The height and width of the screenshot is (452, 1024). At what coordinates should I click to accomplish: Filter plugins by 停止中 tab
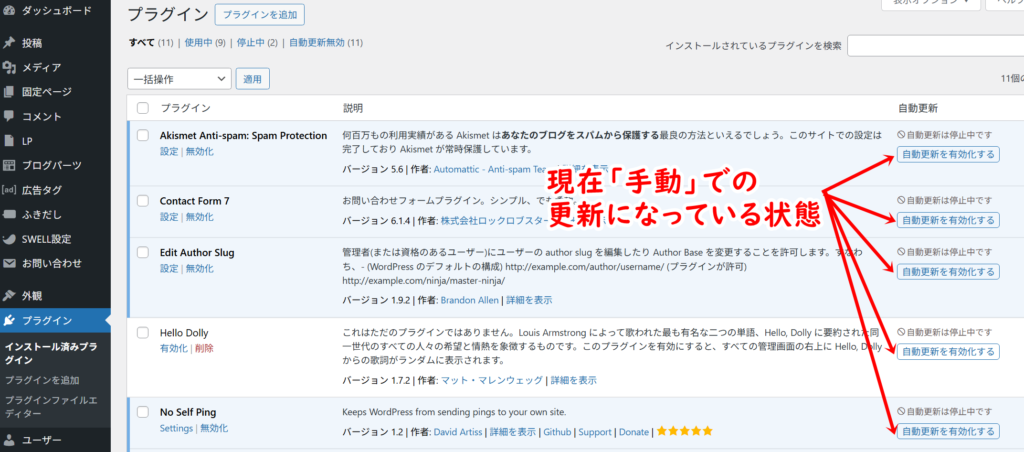tap(250, 42)
